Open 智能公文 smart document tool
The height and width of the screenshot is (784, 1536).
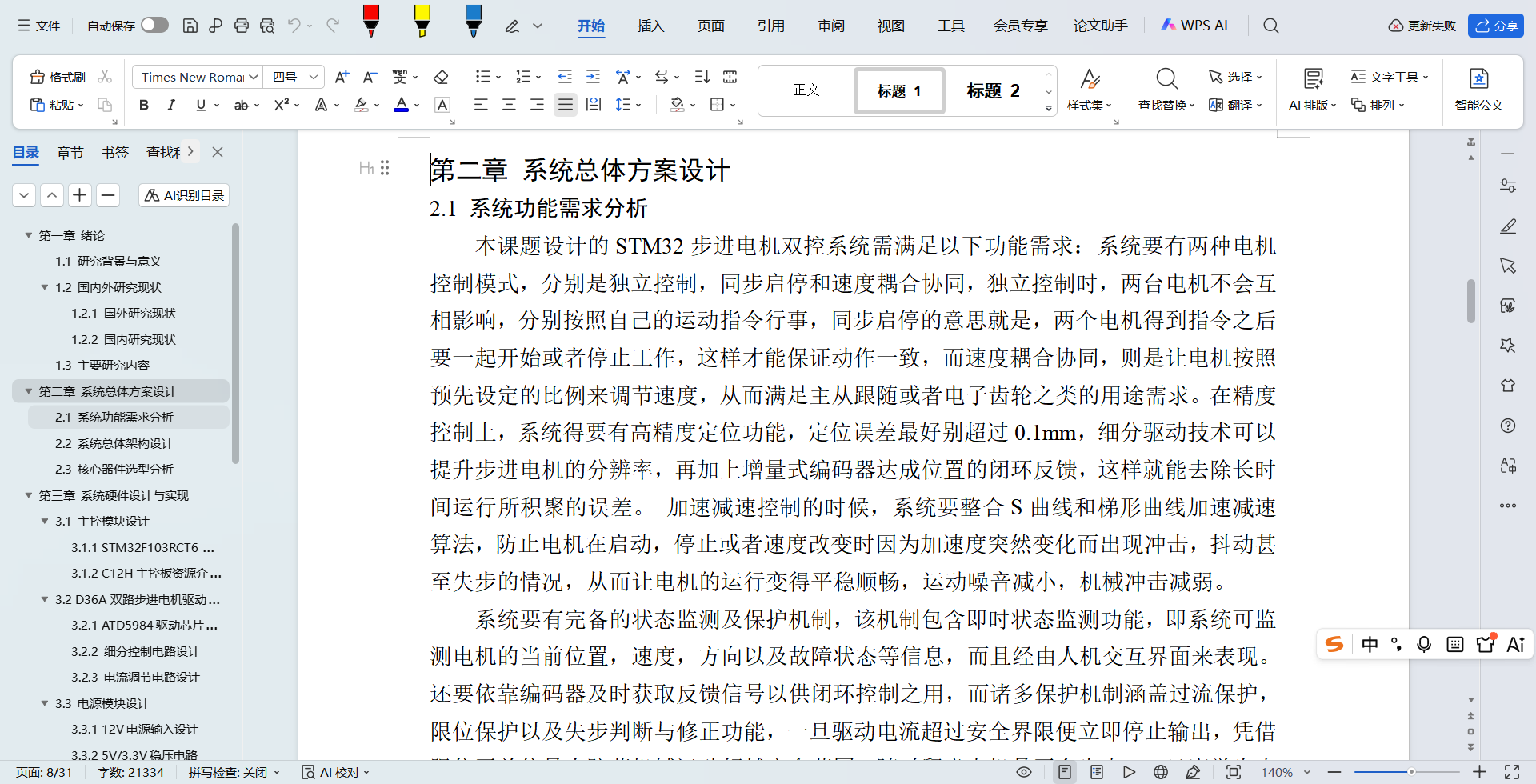1478,89
